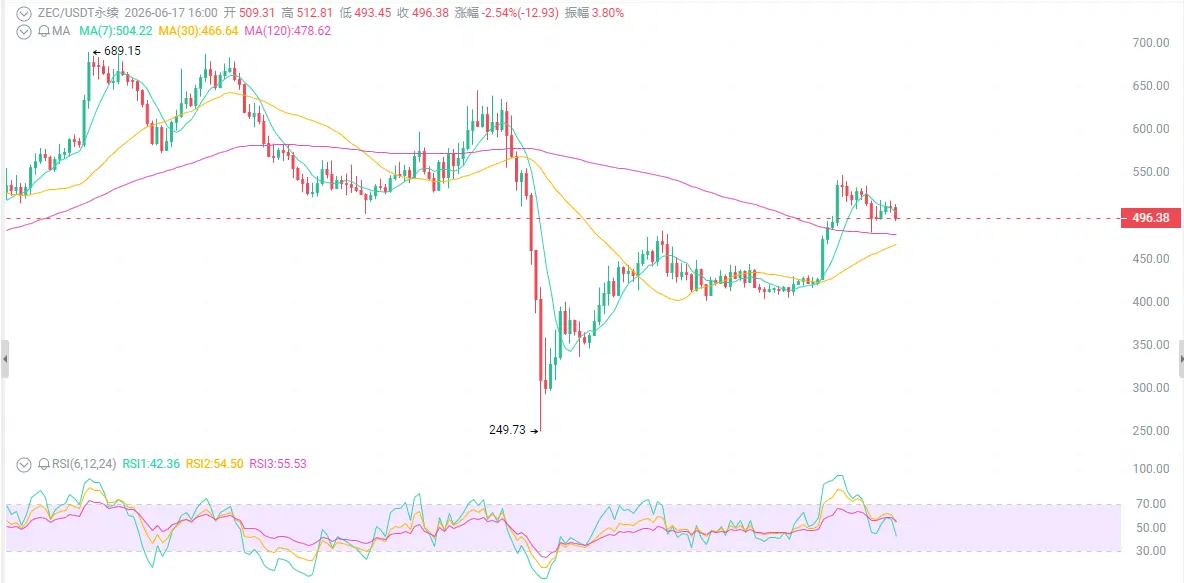Click the 400.00 price axis label
Image resolution: width=1184 pixels, height=583 pixels.
tap(1152, 302)
